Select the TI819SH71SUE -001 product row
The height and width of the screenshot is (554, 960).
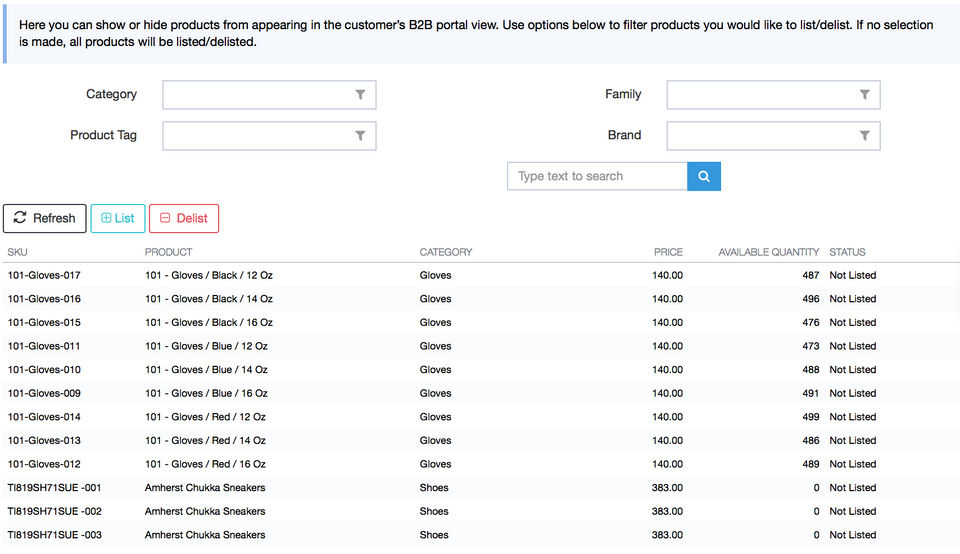[x=54, y=488]
